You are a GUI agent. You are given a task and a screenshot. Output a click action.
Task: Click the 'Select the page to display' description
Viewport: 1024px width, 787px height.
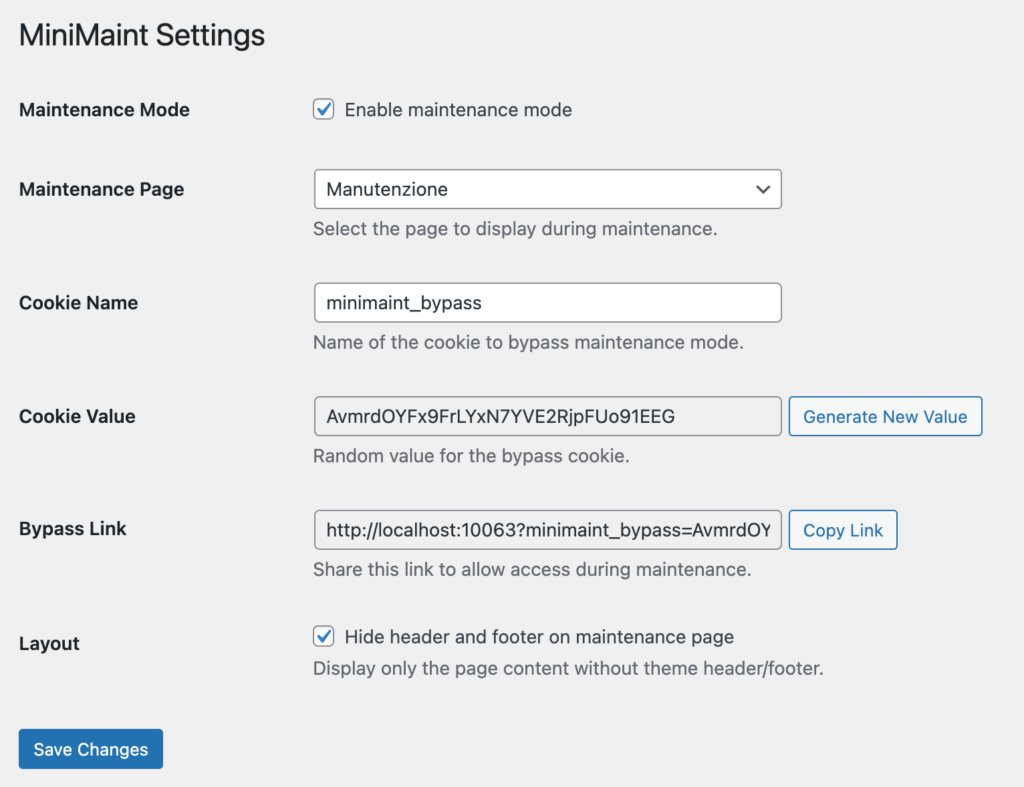514,229
